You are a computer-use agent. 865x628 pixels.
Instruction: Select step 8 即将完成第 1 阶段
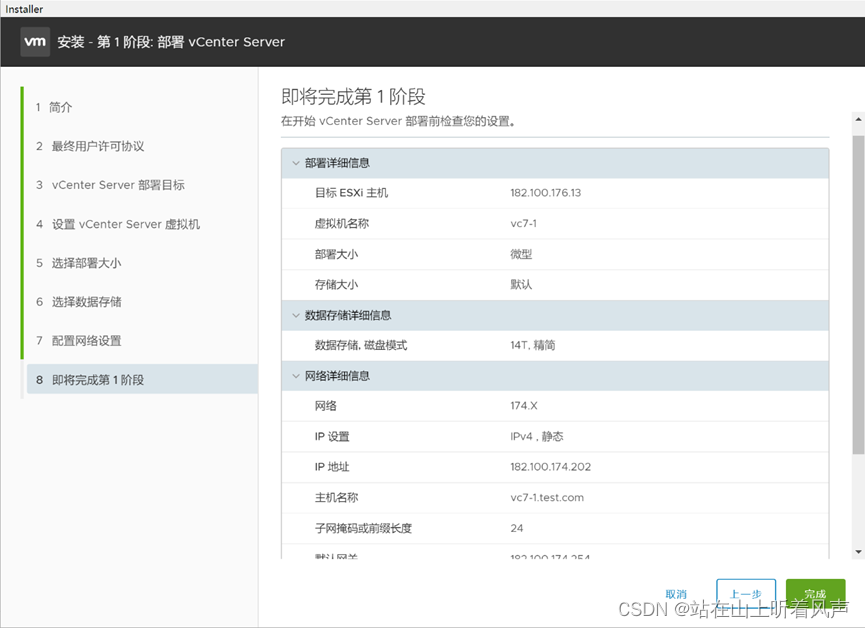click(x=142, y=379)
